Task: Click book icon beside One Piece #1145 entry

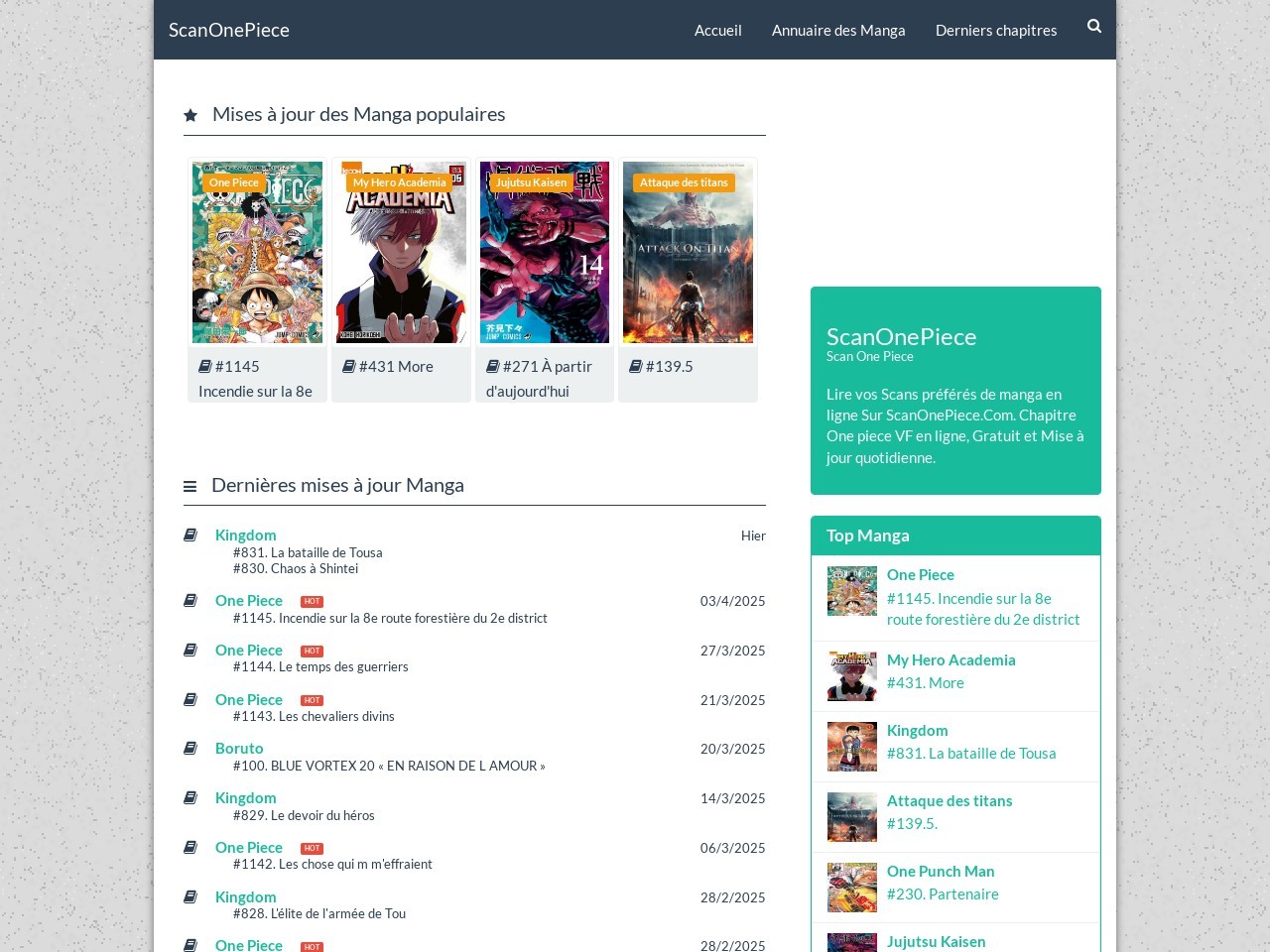Action: coord(190,600)
